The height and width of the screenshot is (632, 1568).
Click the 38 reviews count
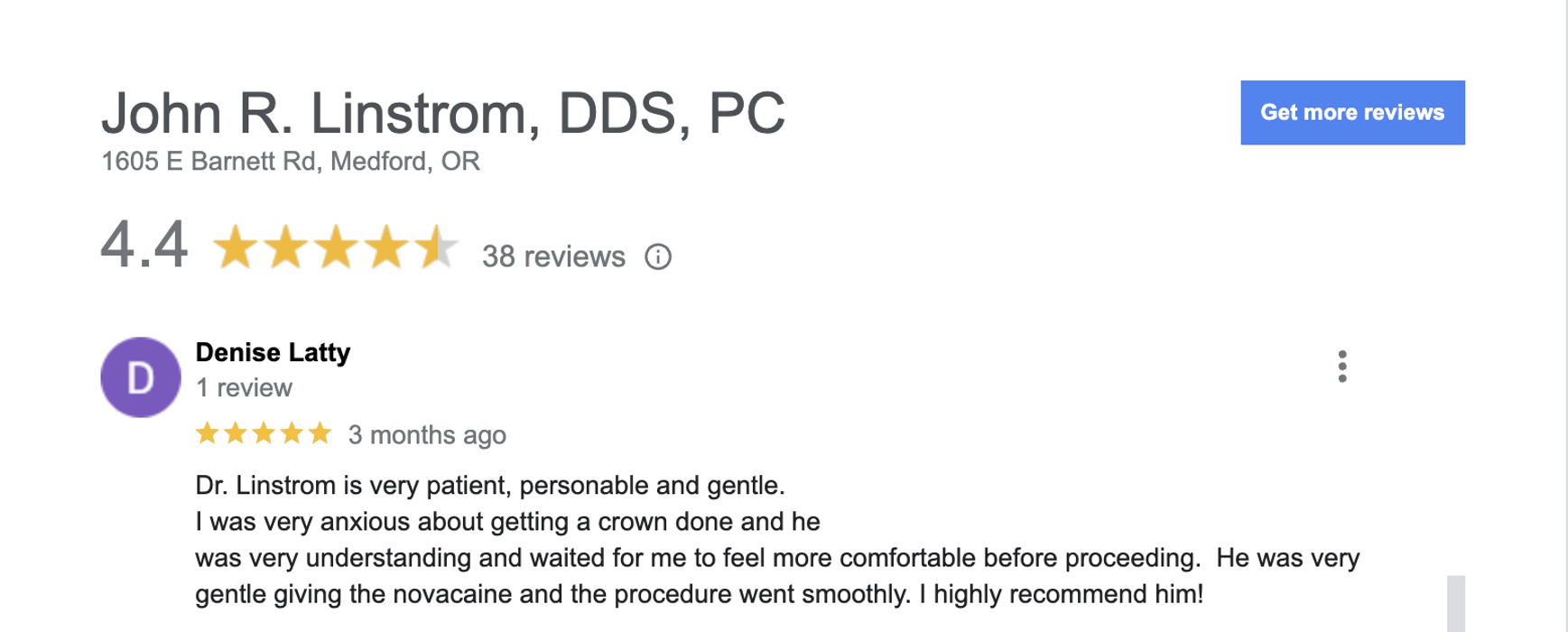552,257
